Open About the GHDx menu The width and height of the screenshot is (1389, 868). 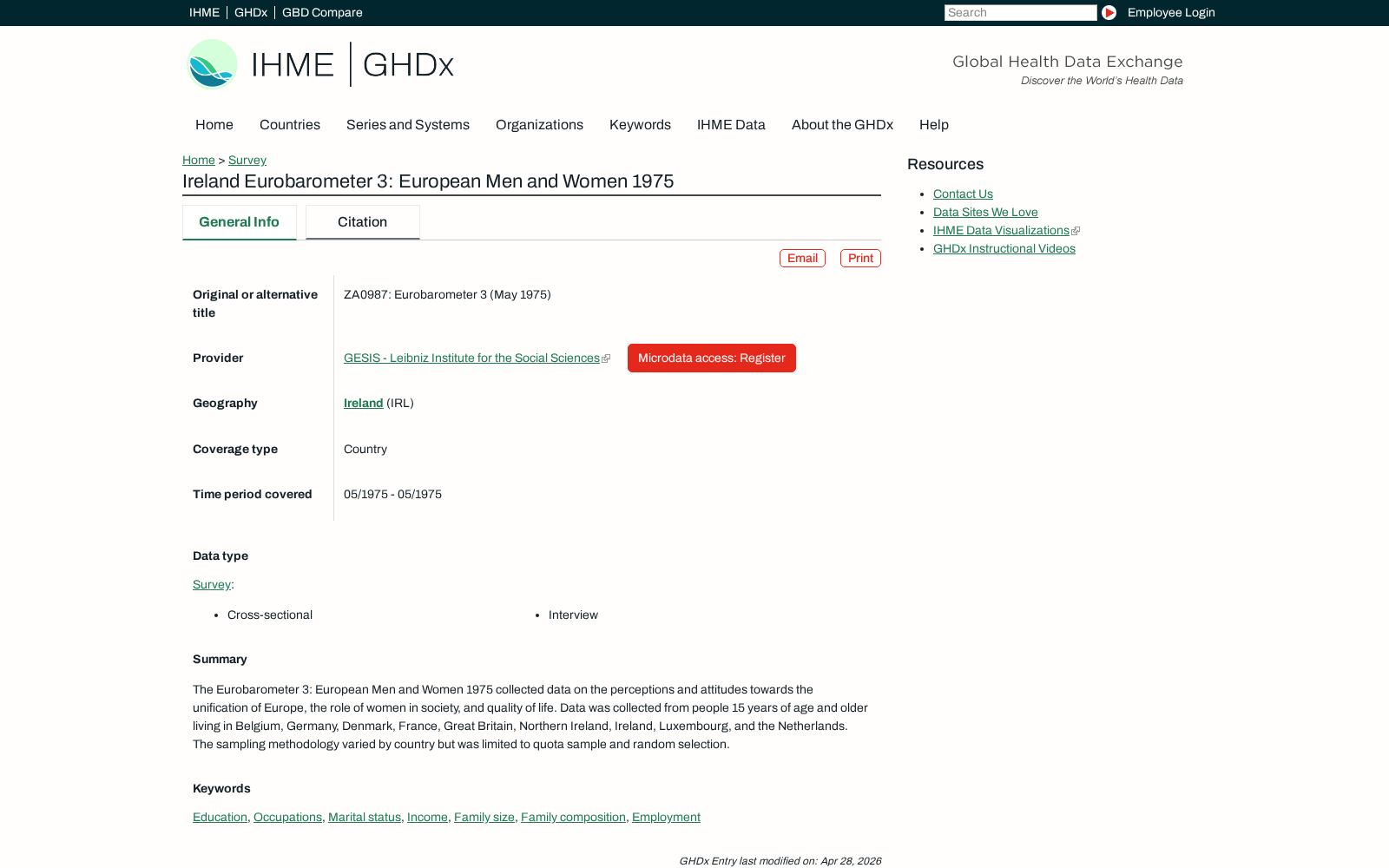[842, 125]
